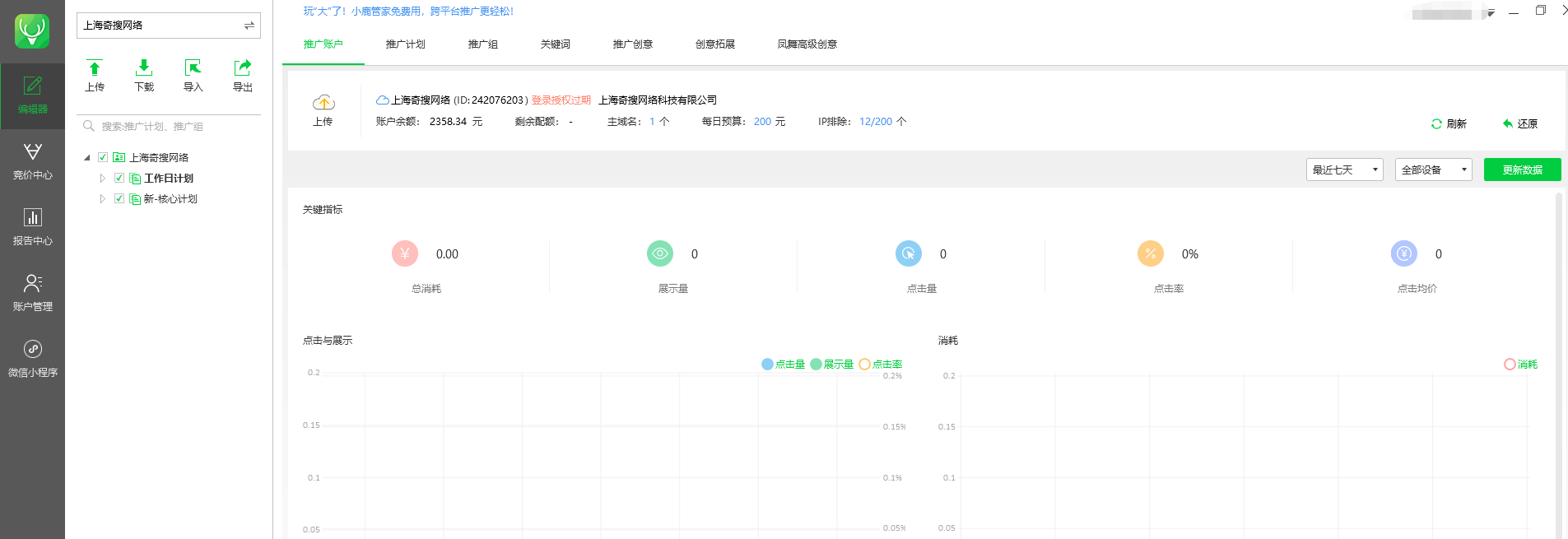Click the 刷新 refresh icon

1436,123
